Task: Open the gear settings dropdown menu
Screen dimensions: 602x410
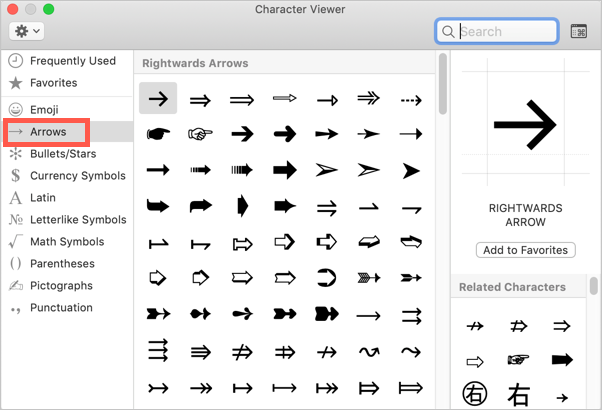Action: point(26,31)
